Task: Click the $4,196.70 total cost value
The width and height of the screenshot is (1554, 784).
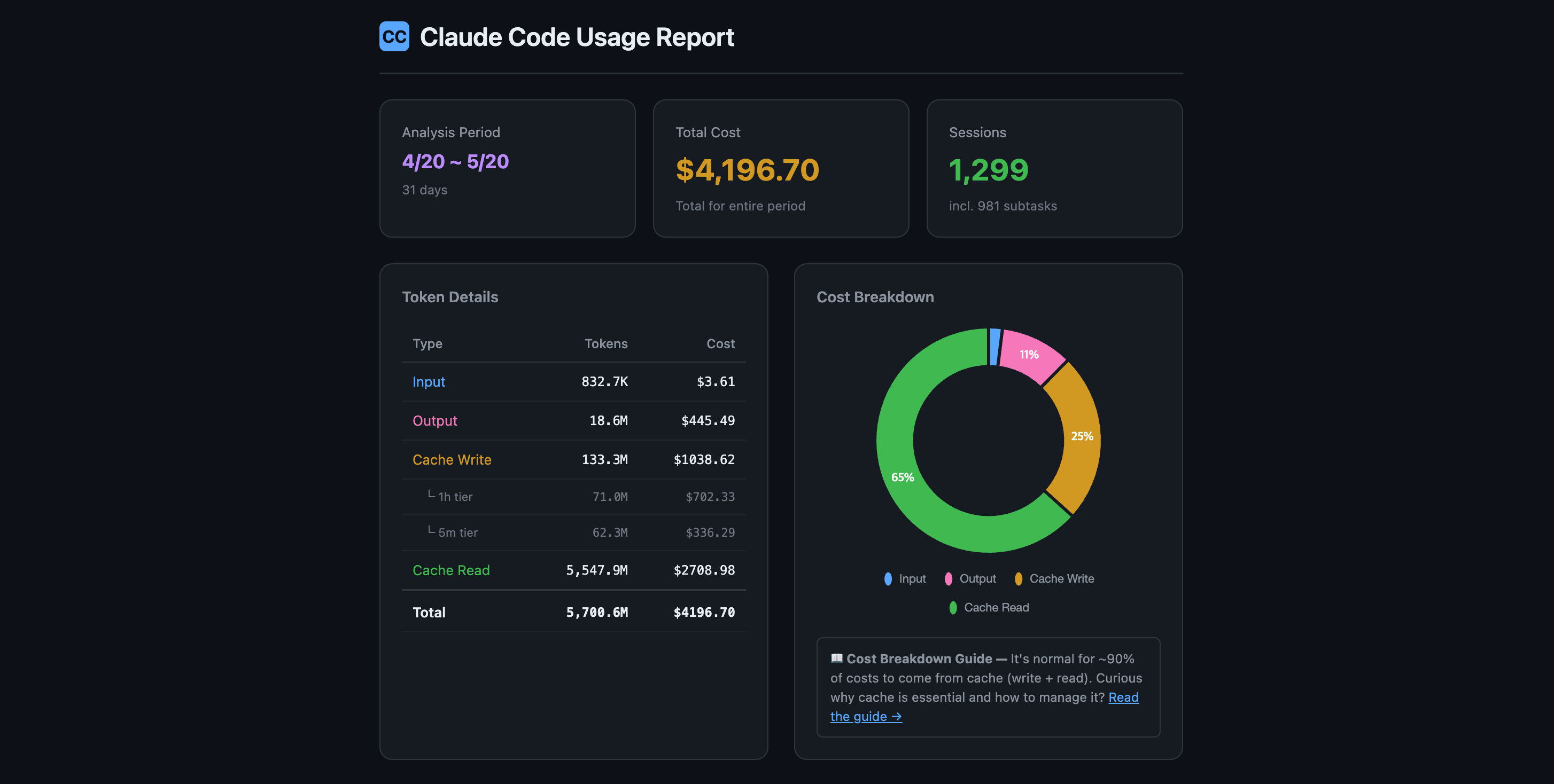Action: tap(748, 169)
